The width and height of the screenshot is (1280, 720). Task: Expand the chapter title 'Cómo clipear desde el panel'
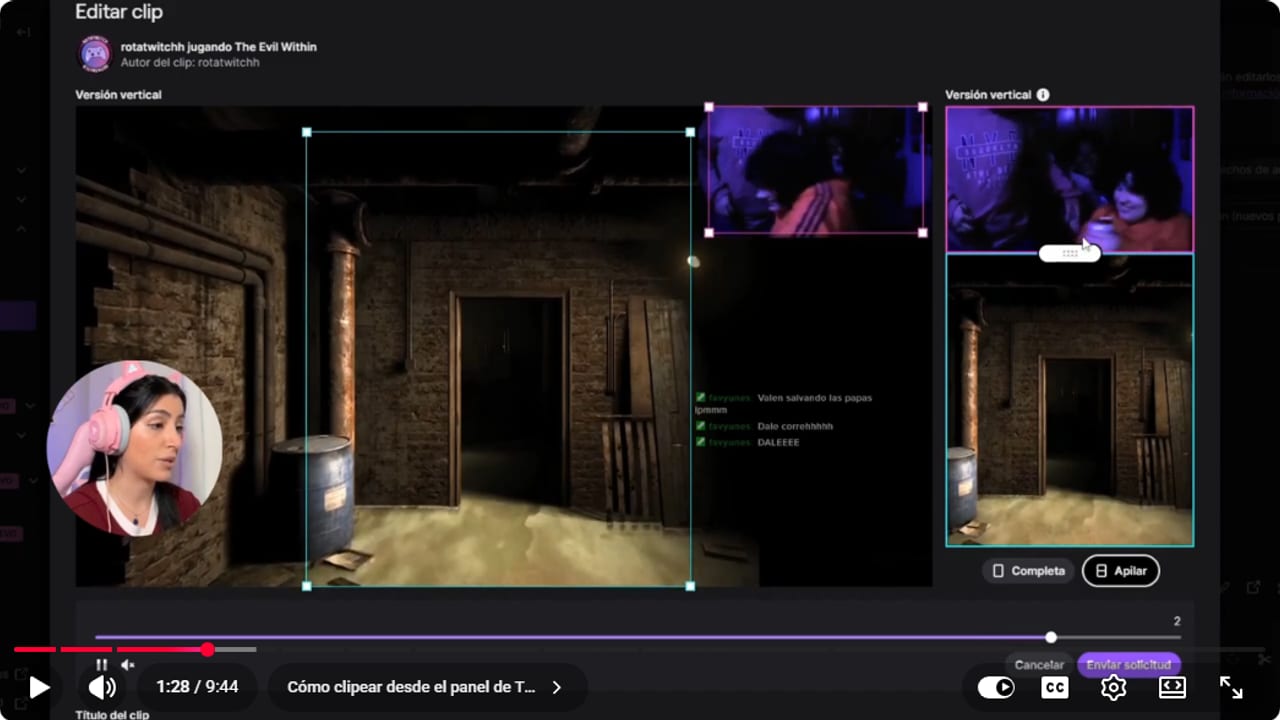tap(425, 687)
